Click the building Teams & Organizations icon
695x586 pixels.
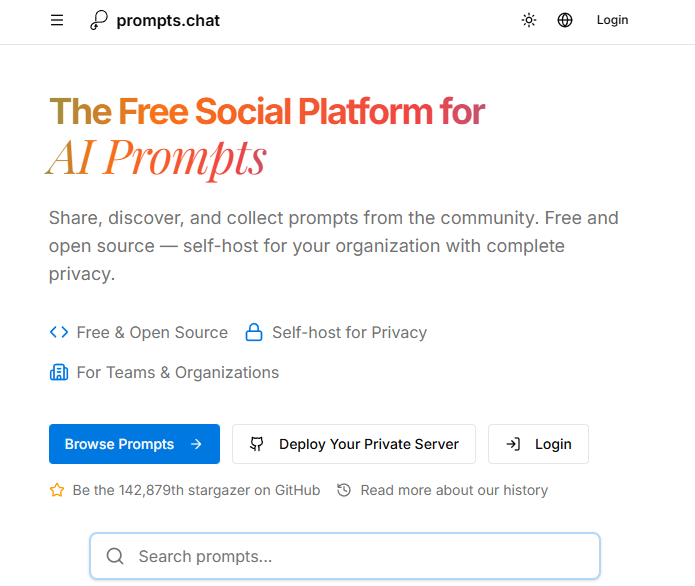coord(59,372)
